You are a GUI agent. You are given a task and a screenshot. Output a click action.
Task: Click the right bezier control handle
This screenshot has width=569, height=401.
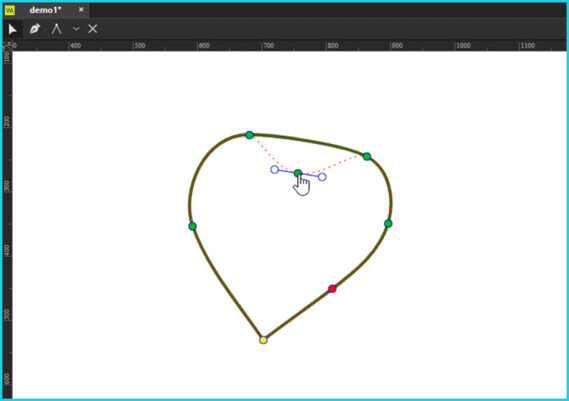click(x=322, y=177)
